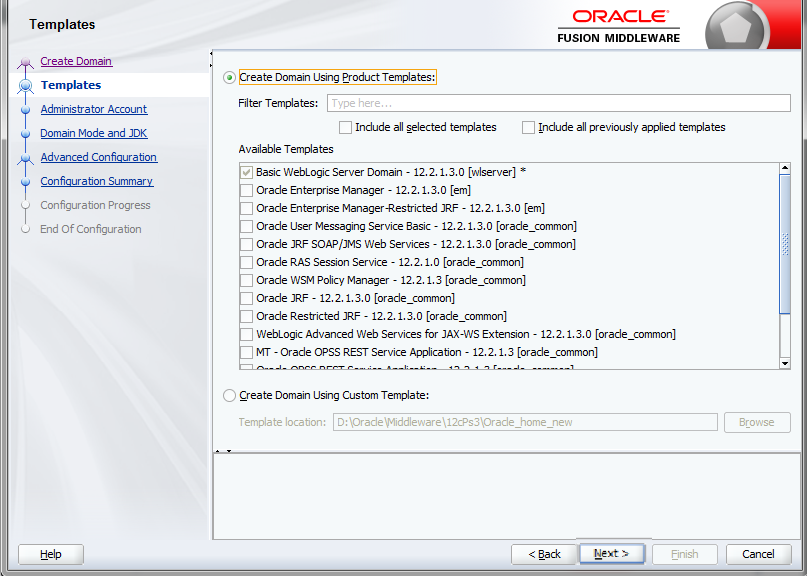
Task: Select Create Domain Using Custom Template radio
Action: tap(230, 396)
